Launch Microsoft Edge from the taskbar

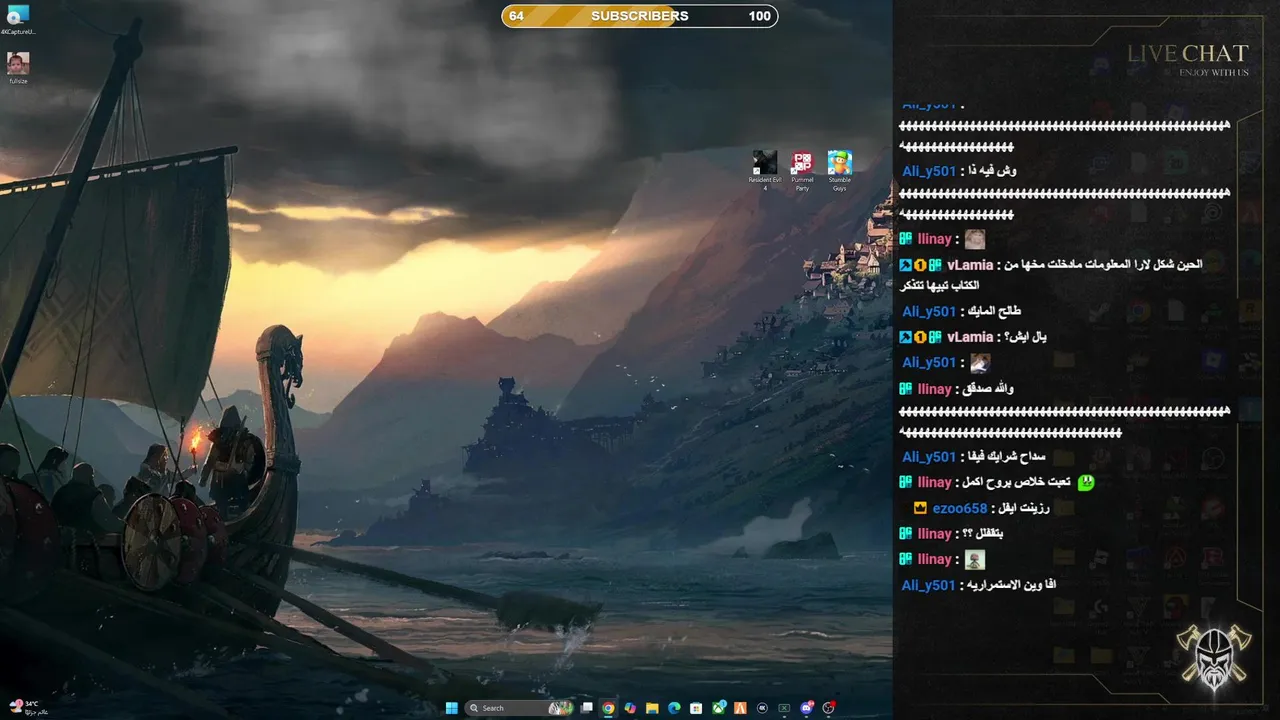(674, 708)
